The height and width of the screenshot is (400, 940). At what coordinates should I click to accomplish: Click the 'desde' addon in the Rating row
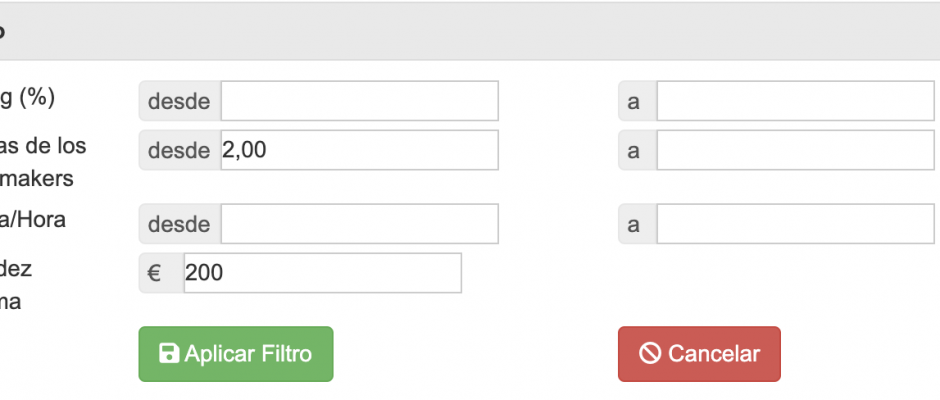coord(180,101)
